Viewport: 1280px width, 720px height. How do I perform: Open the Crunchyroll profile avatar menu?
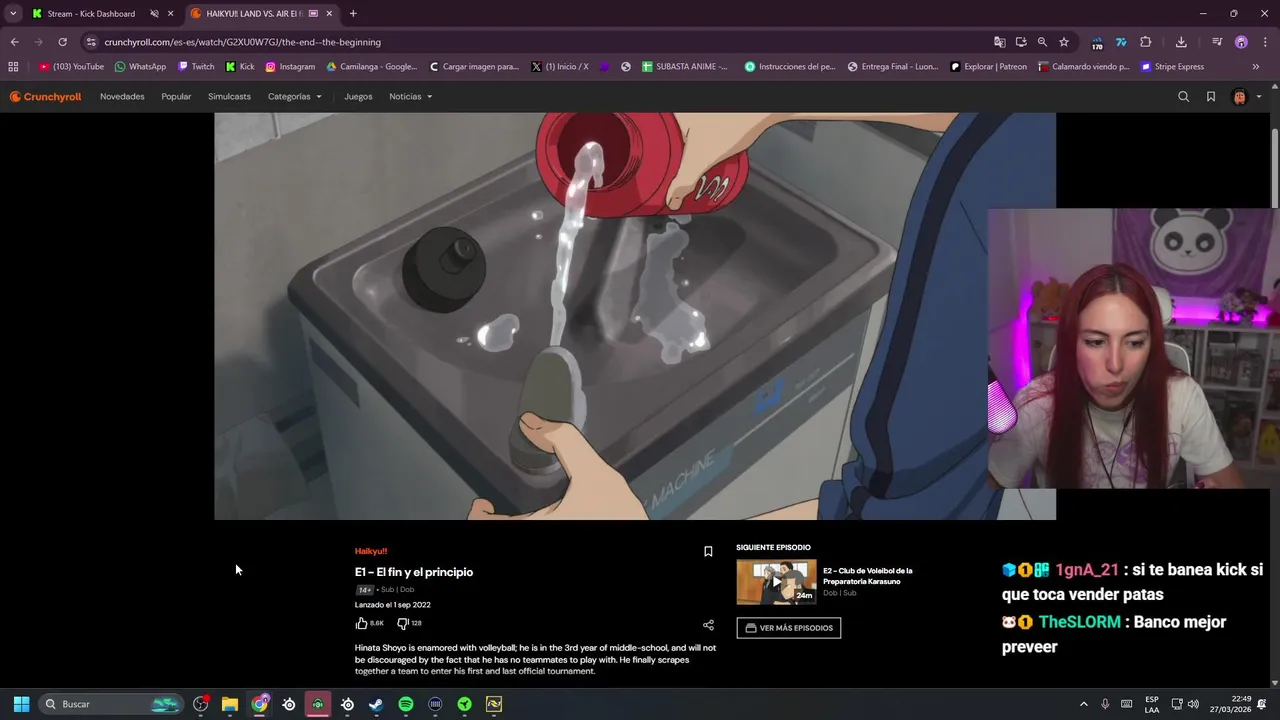1240,97
